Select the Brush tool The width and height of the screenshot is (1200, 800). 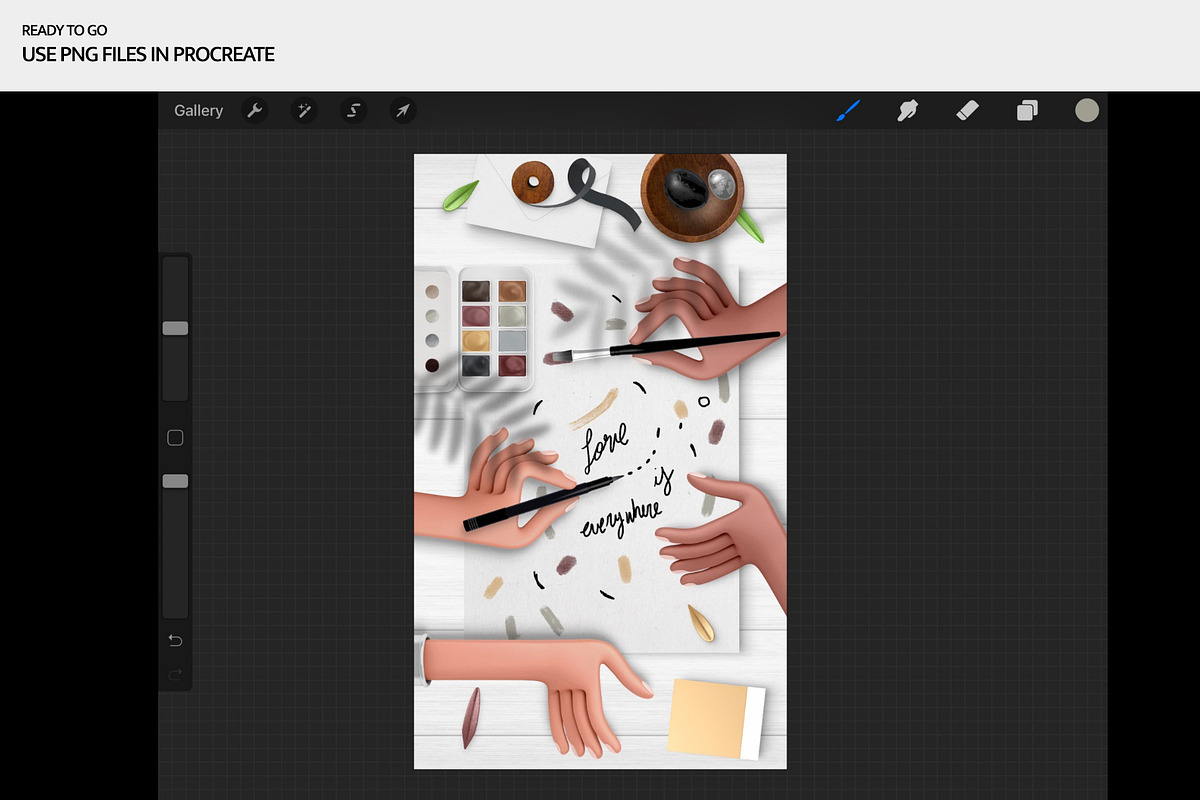tap(848, 111)
